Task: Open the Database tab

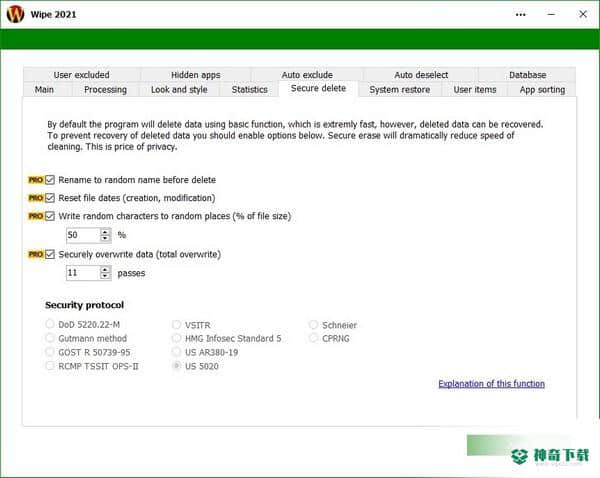Action: (527, 75)
